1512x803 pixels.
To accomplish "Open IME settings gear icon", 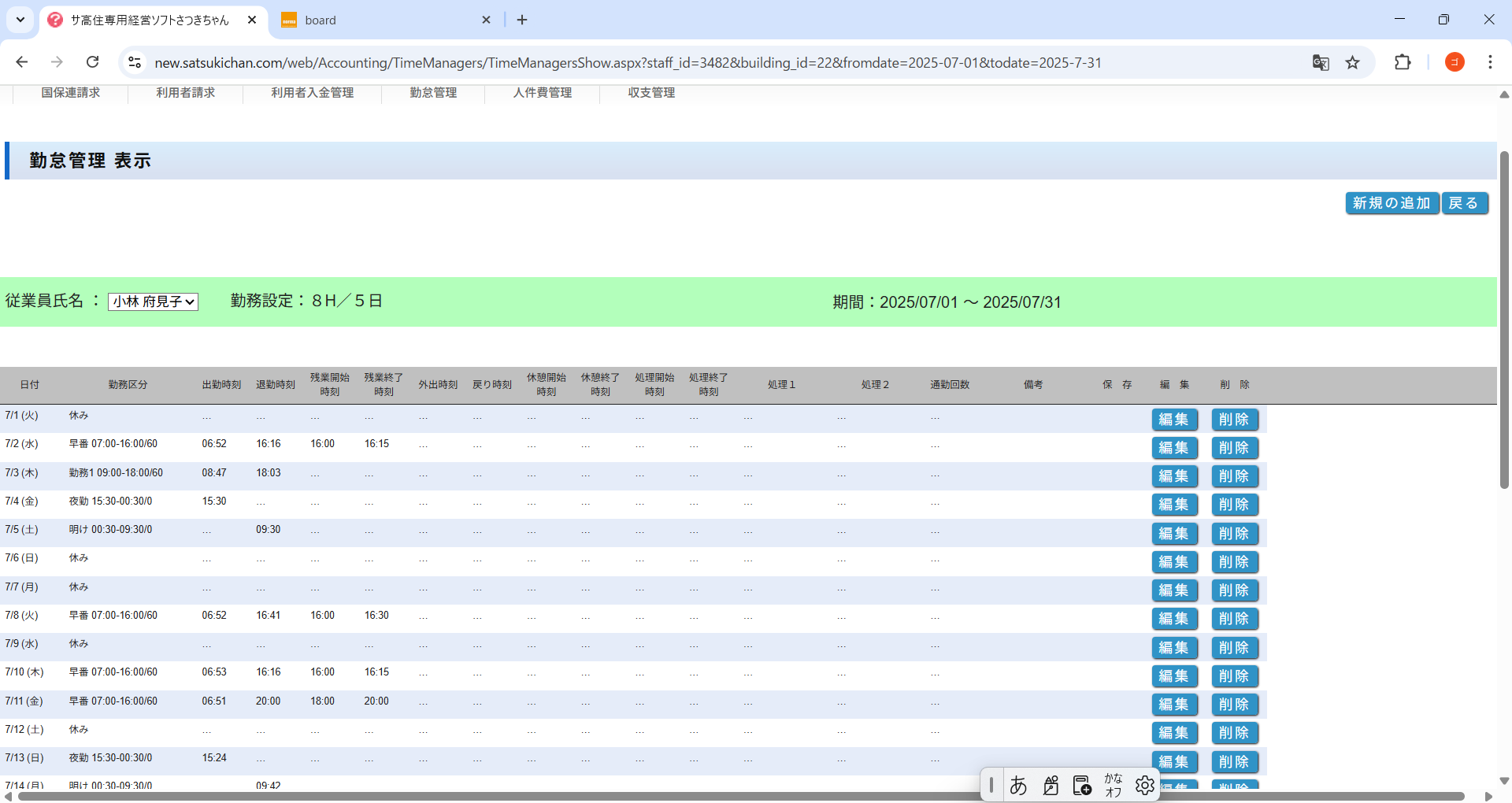I will (x=1144, y=785).
